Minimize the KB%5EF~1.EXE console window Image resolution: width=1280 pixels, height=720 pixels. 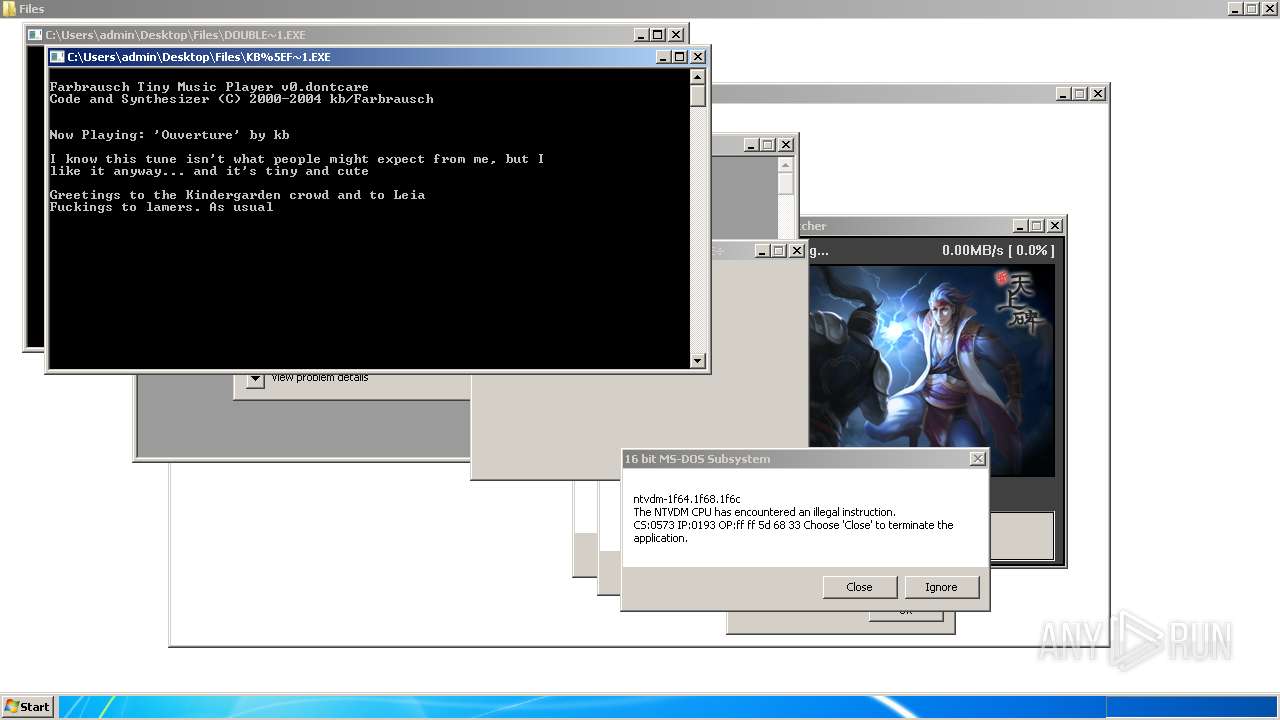pyautogui.click(x=663, y=57)
